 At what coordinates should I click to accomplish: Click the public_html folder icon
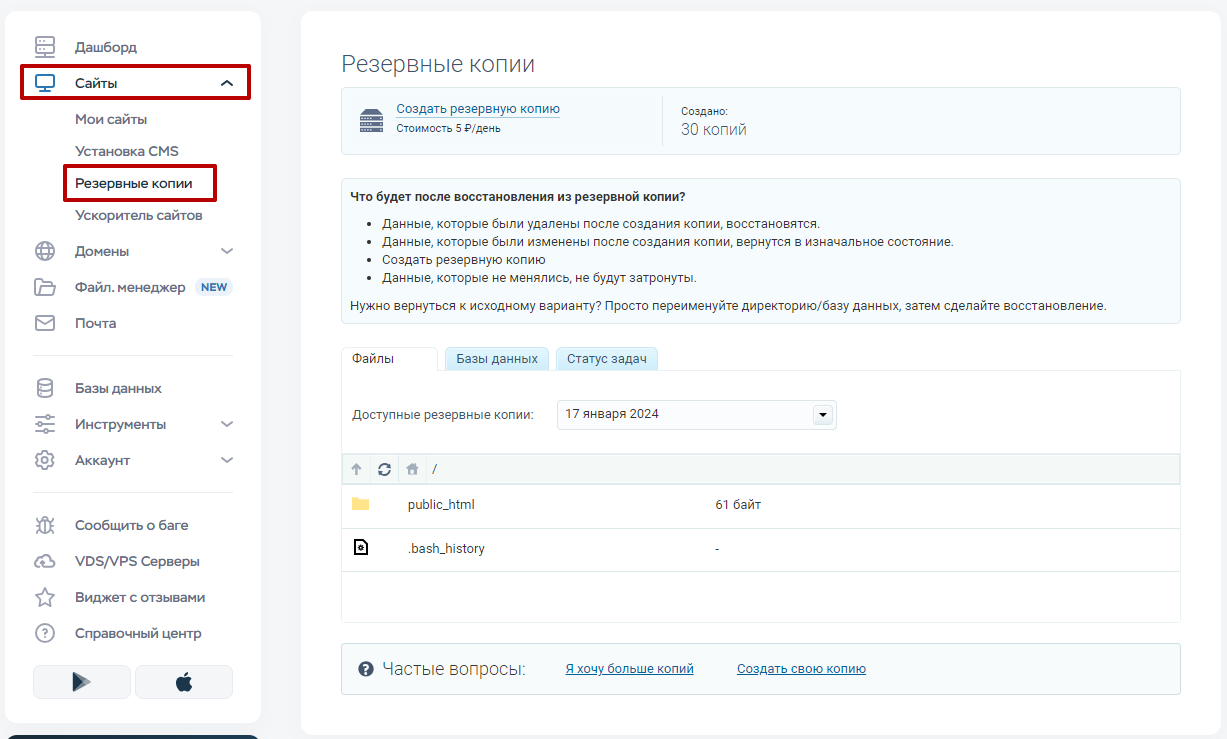click(360, 504)
